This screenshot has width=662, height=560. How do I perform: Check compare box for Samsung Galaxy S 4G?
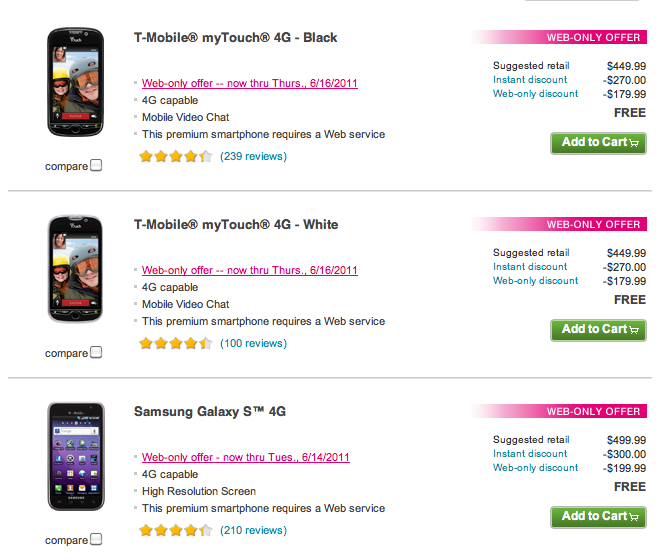96,540
